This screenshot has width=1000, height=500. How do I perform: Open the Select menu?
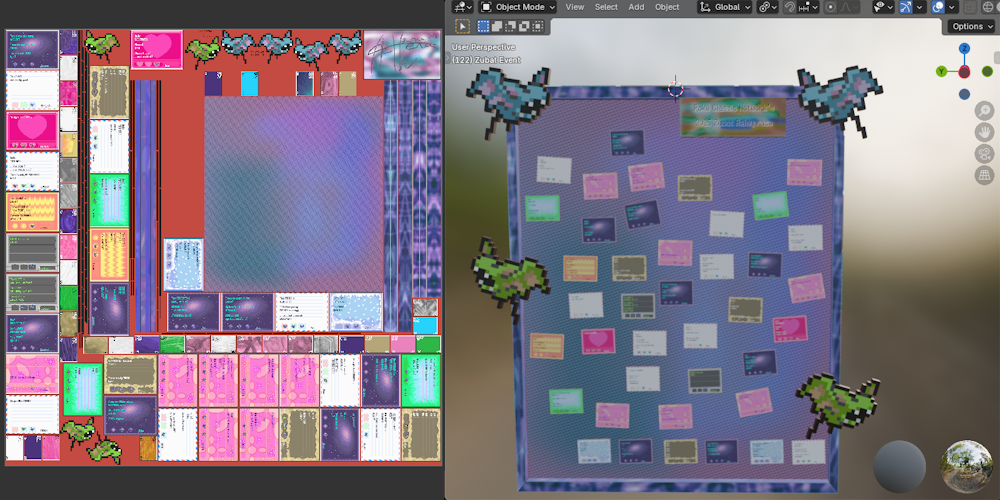606,7
